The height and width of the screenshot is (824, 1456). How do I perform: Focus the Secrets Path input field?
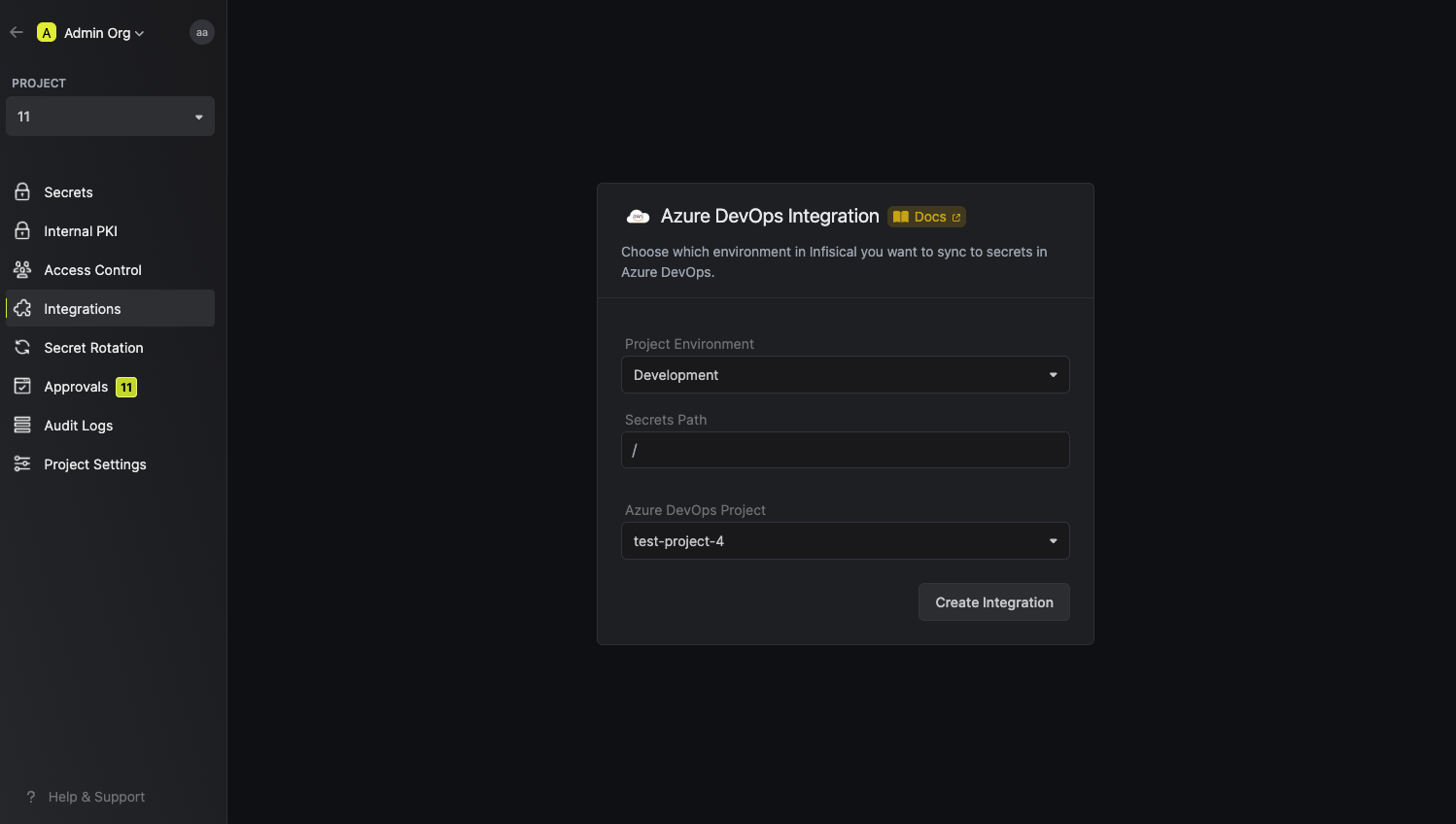coord(846,450)
